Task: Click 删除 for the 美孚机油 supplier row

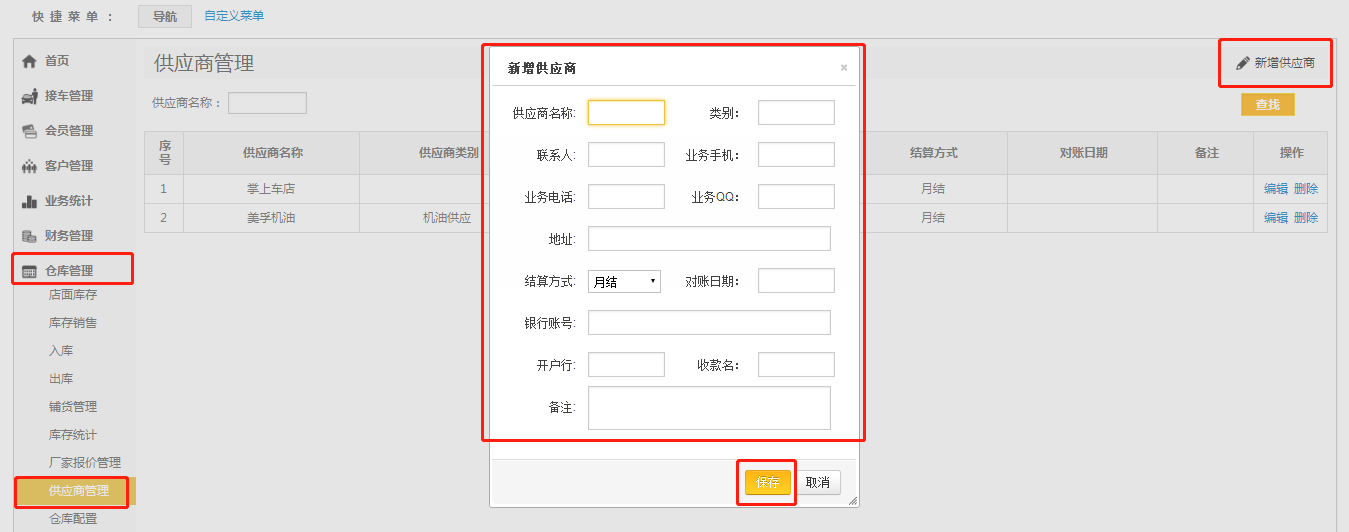Action: 1306,217
